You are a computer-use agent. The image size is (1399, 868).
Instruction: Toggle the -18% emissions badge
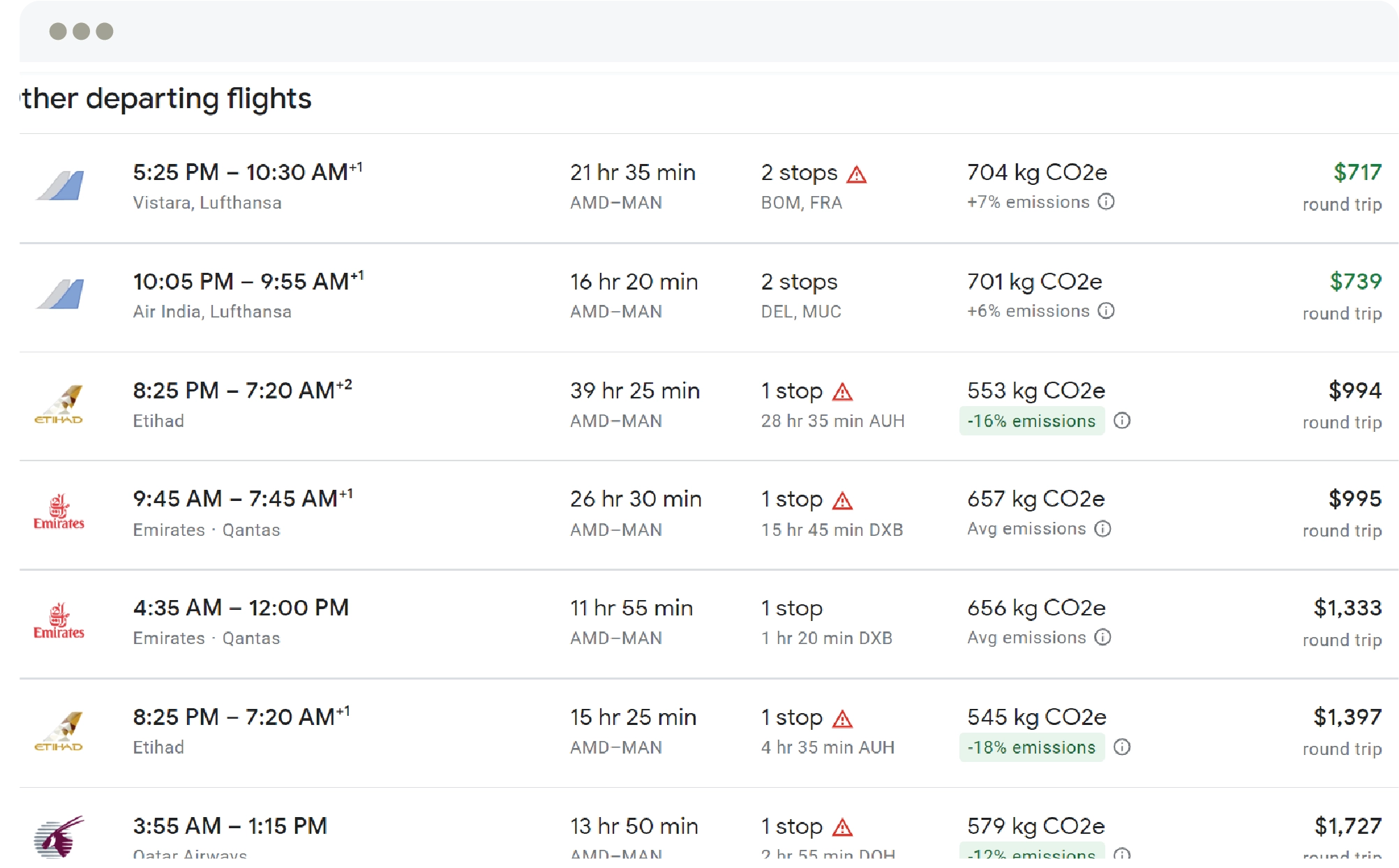[x=1031, y=748]
